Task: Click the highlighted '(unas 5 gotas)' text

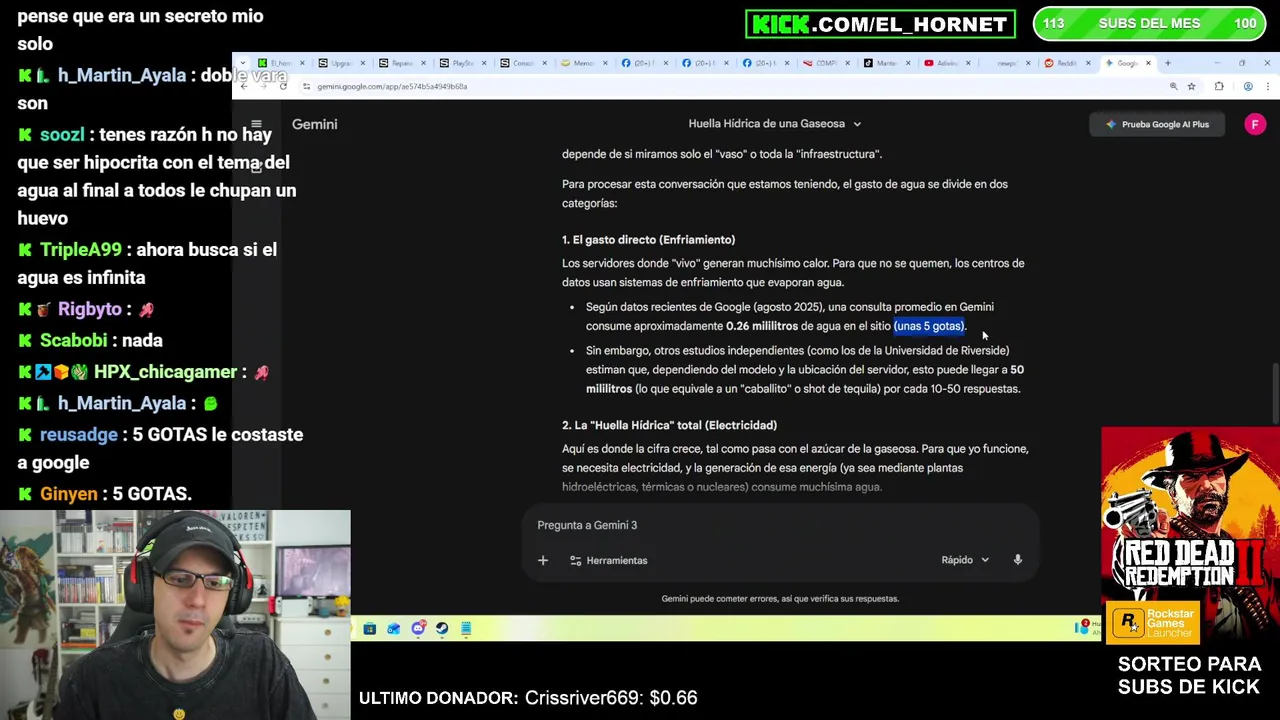Action: [929, 326]
